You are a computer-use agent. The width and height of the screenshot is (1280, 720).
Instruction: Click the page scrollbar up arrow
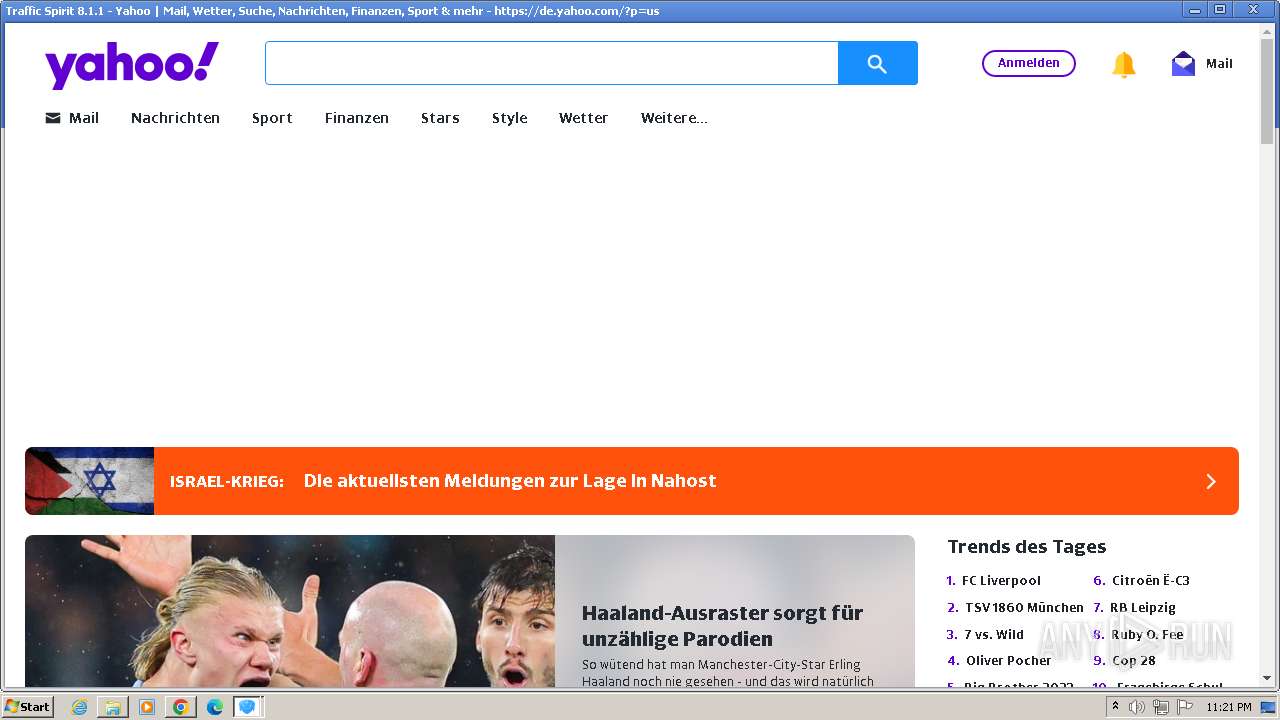[1268, 34]
